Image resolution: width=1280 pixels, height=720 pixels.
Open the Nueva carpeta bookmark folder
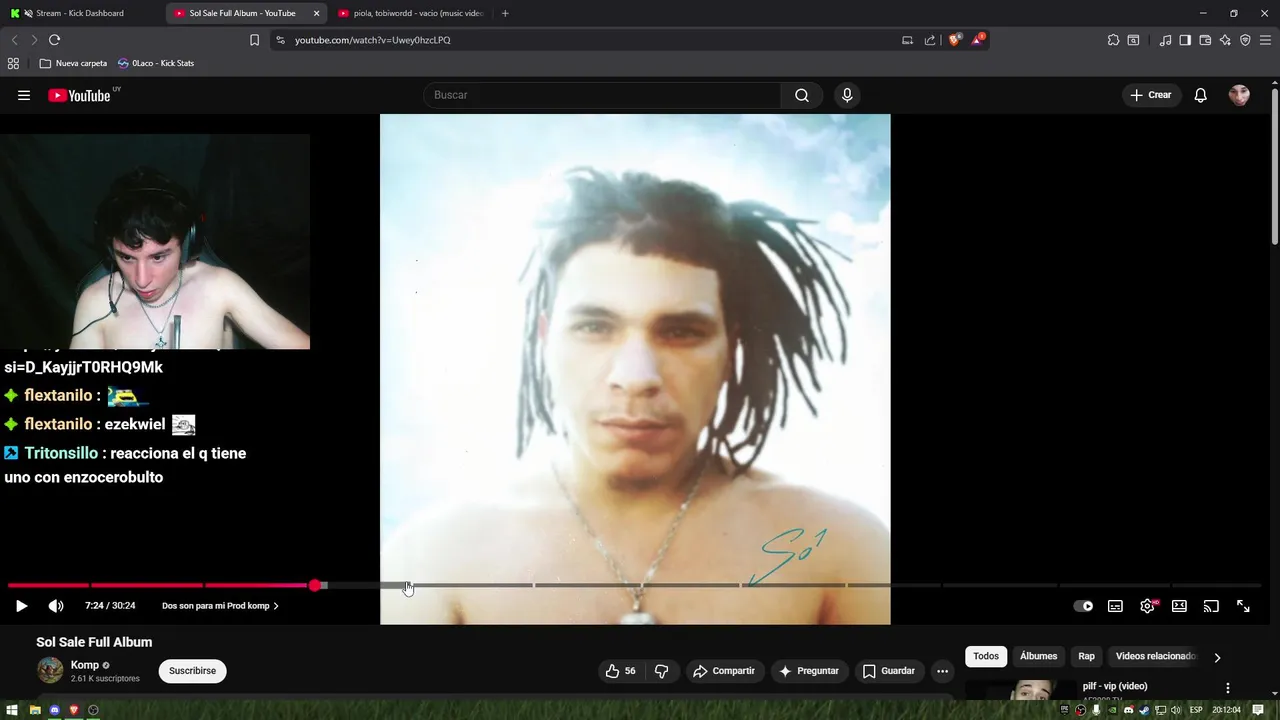(x=73, y=63)
